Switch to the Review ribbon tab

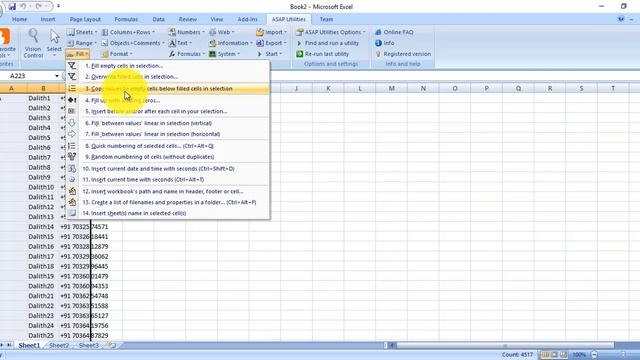(187, 19)
